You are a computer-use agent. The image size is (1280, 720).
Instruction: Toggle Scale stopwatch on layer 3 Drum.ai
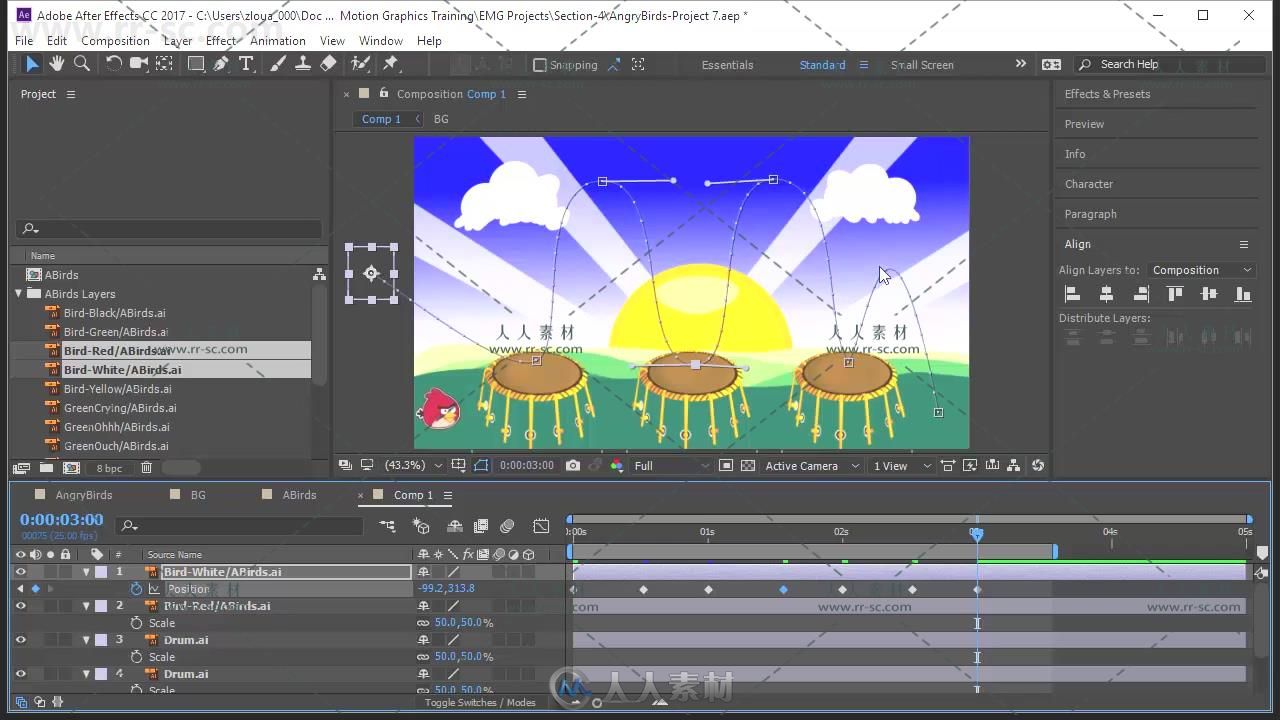click(x=137, y=657)
